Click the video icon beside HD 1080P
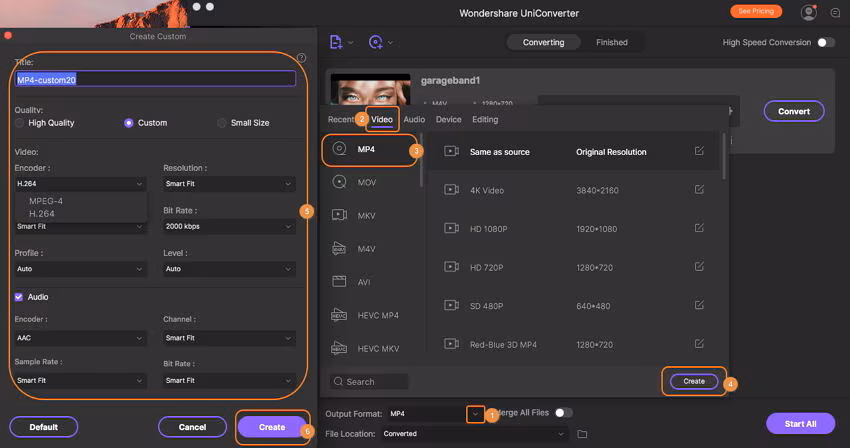The image size is (850, 448). [452, 228]
